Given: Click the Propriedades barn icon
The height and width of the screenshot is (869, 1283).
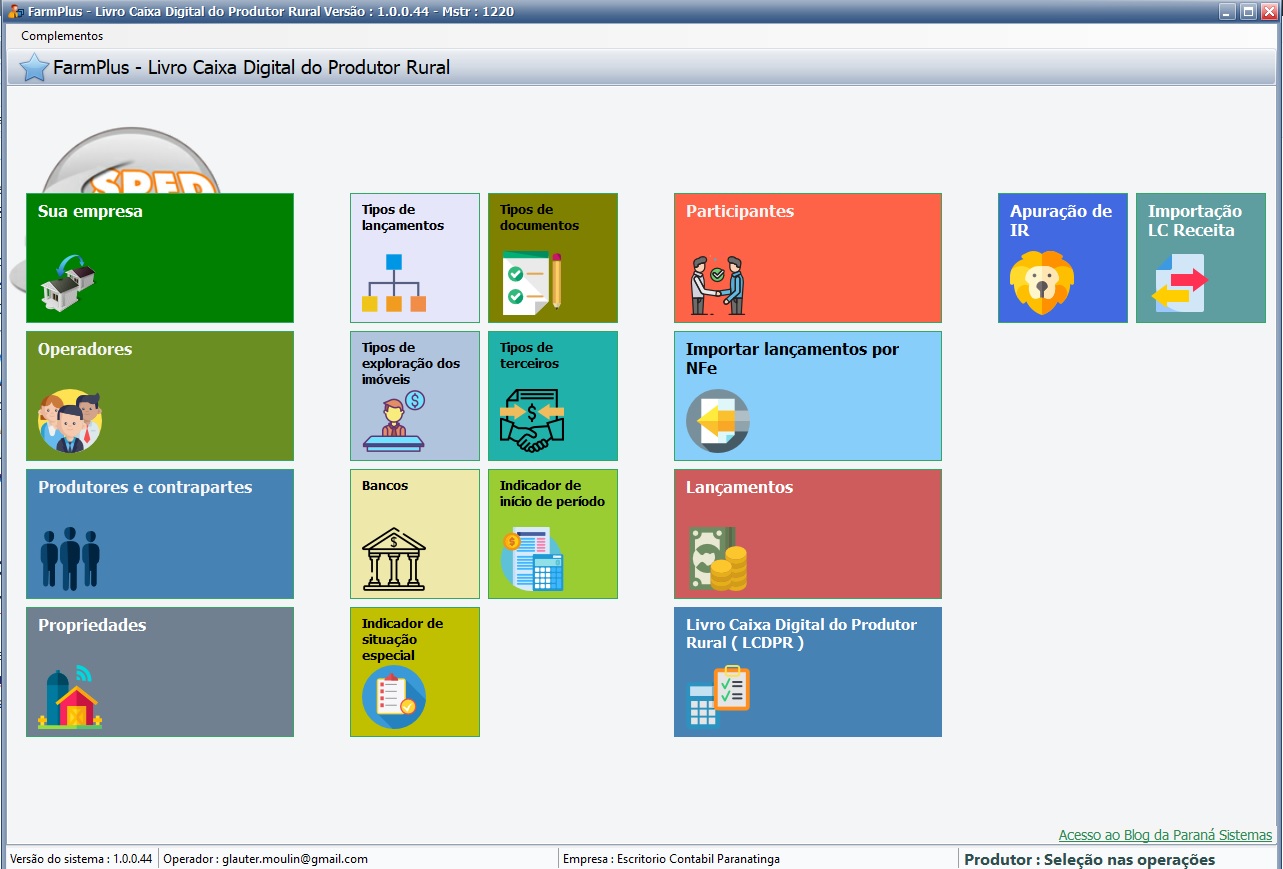Looking at the screenshot, I should 70,696.
